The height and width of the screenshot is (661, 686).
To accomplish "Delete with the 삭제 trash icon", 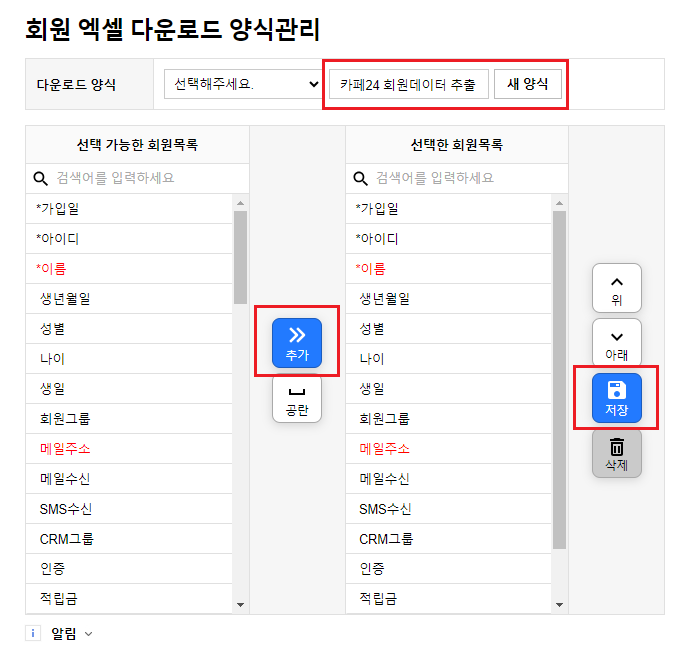I will point(616,453).
